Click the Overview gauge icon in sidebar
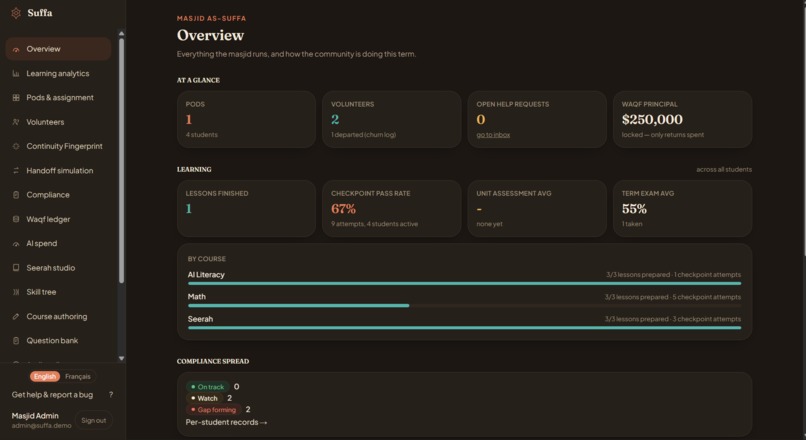 pos(16,49)
